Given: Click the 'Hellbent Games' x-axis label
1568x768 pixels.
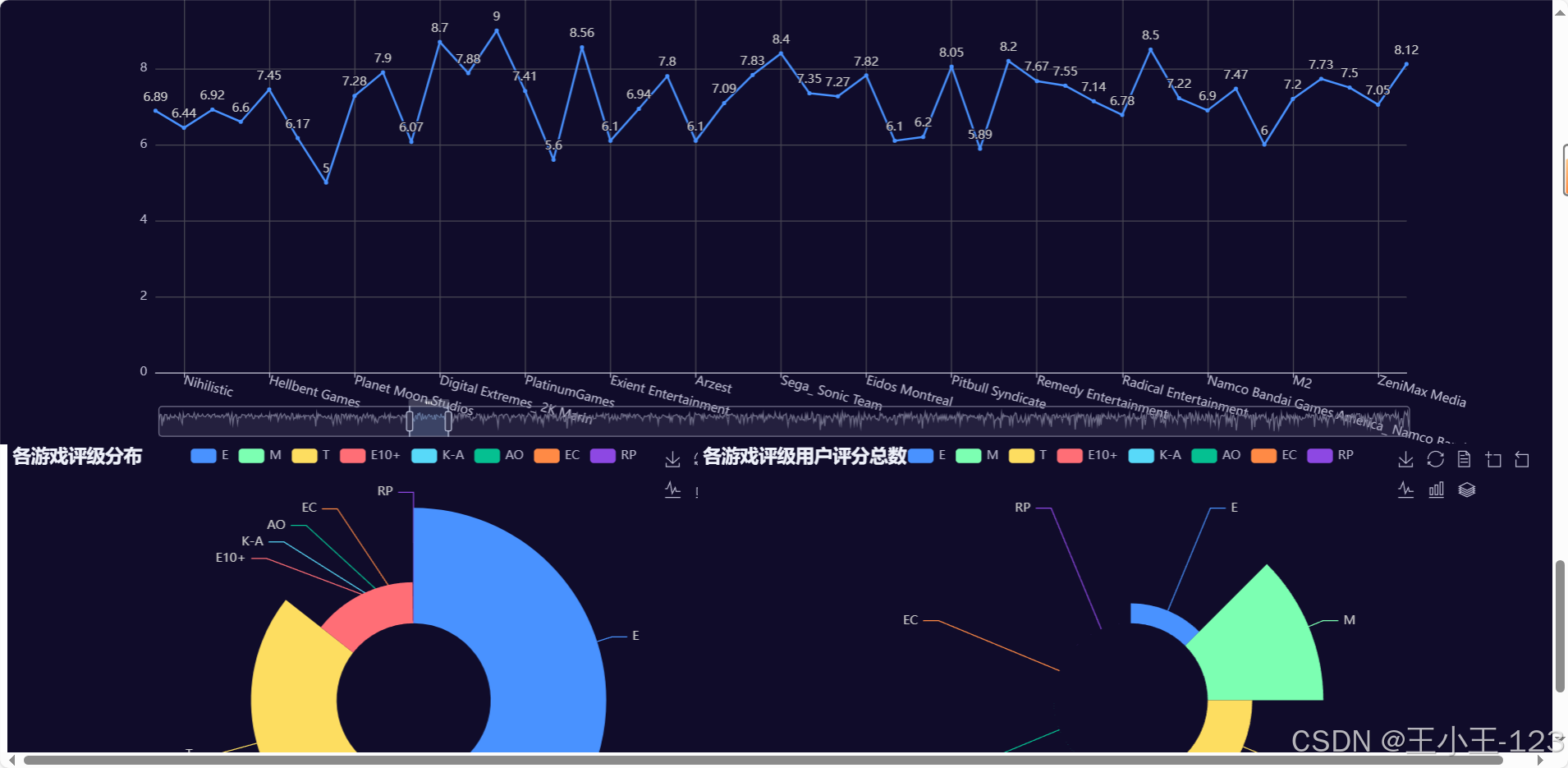Looking at the screenshot, I should click(x=314, y=391).
